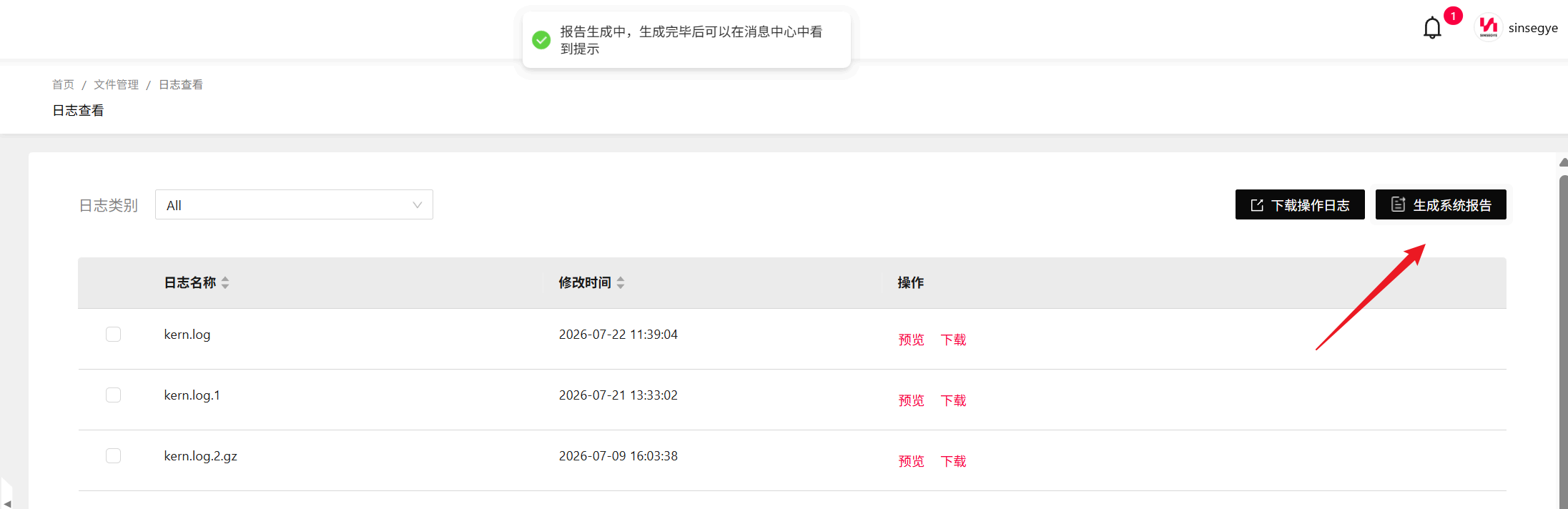The image size is (1568, 509).
Task: Check the kern.log row checkbox
Action: (113, 334)
